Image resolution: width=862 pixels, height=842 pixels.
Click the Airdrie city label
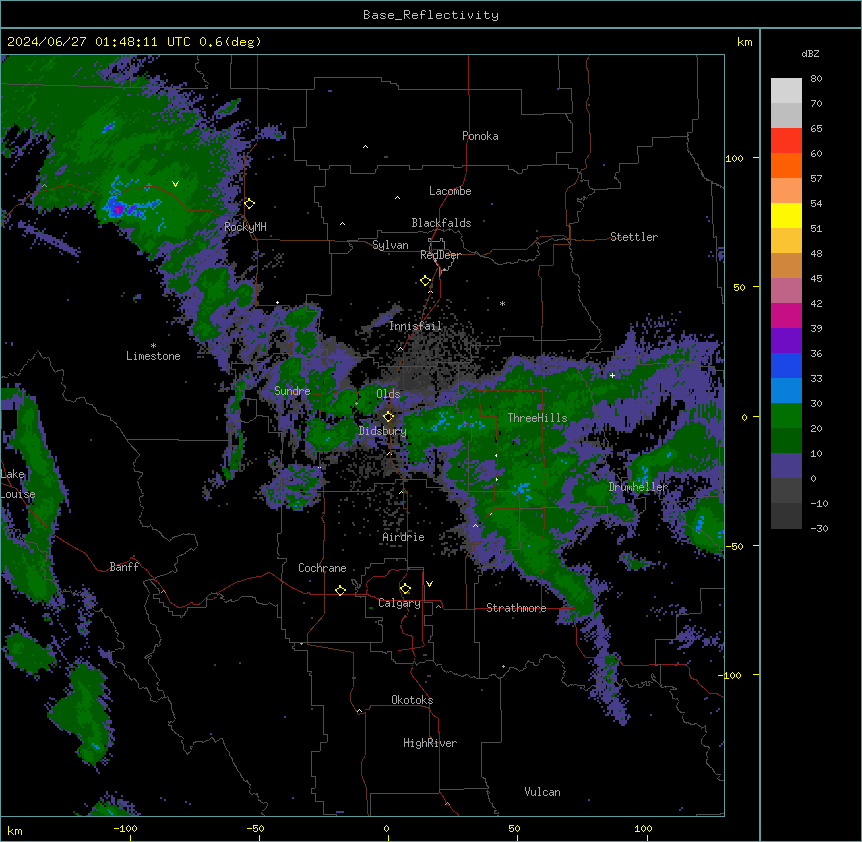pyautogui.click(x=404, y=537)
